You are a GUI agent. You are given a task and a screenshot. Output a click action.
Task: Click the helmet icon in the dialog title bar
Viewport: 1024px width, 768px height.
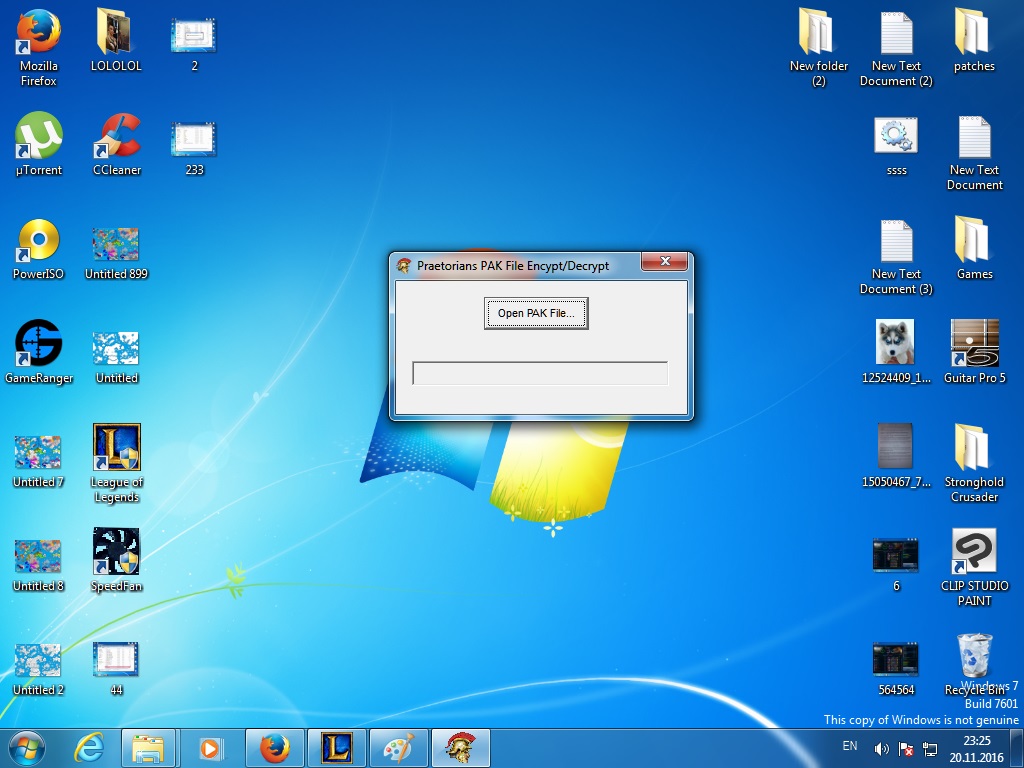[x=404, y=265]
